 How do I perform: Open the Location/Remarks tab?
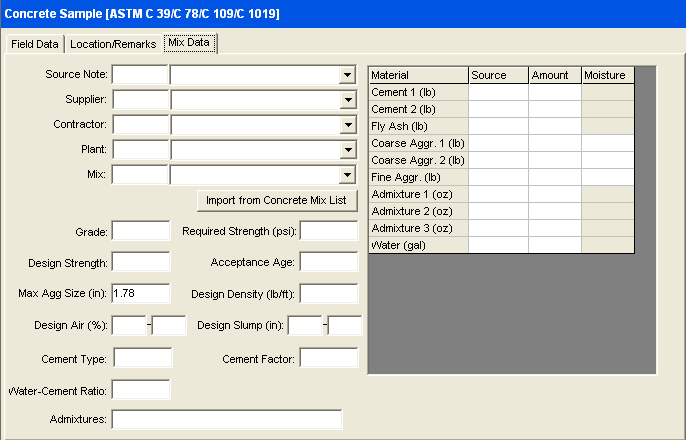click(113, 44)
